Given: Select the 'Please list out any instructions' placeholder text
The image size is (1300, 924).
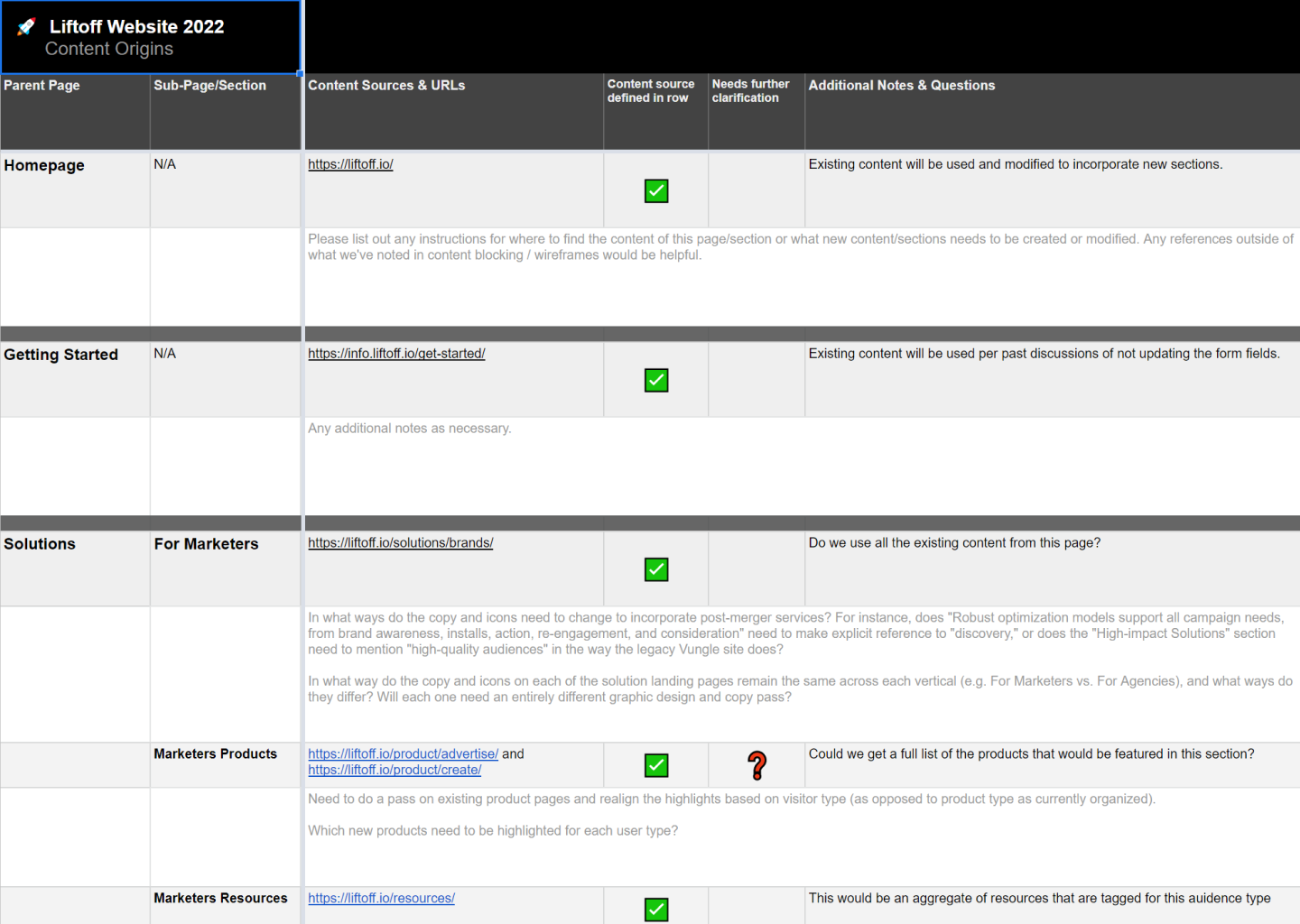Looking at the screenshot, I should [801, 247].
